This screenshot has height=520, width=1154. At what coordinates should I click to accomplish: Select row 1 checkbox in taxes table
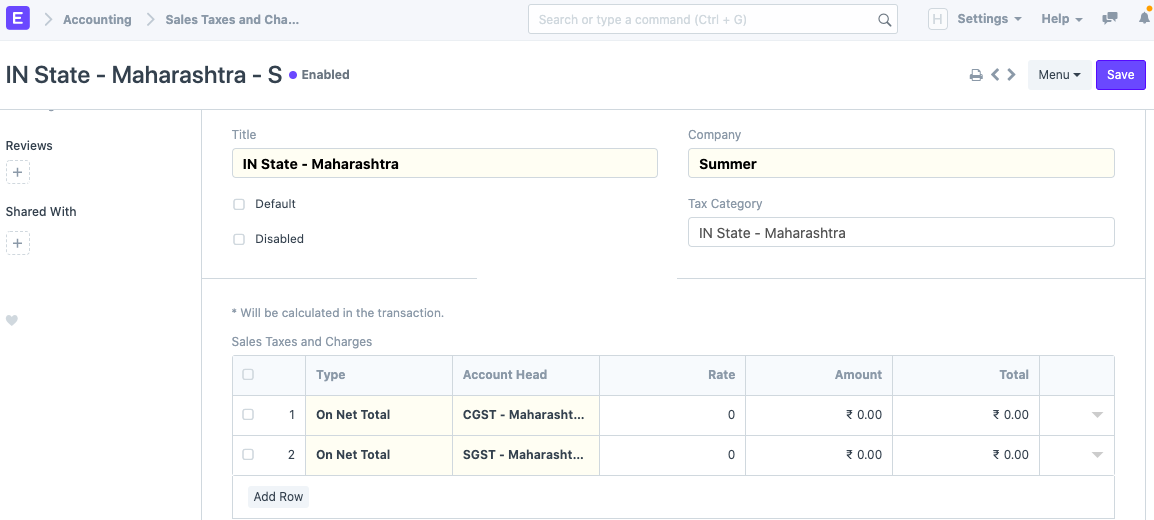(x=248, y=414)
